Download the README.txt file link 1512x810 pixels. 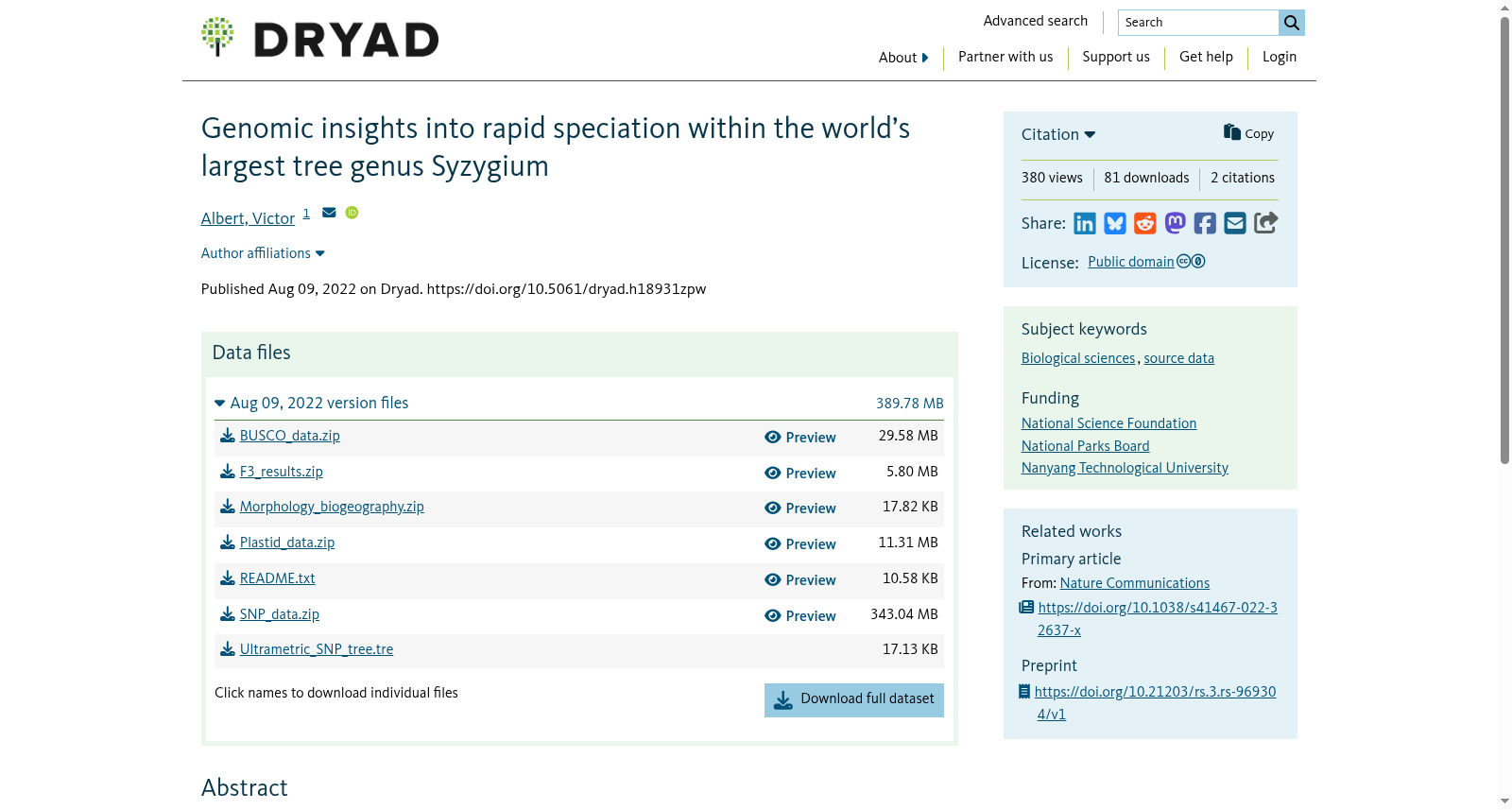point(277,578)
